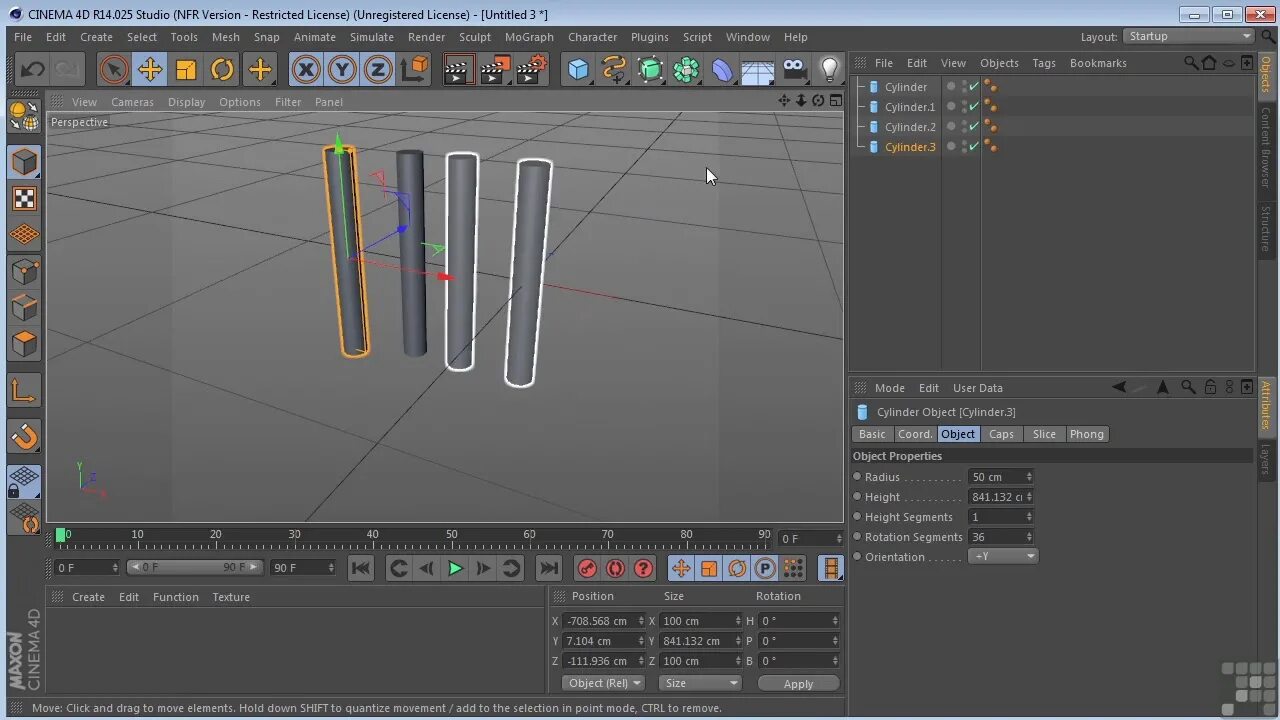Click the preview range slider bar
Screen dimensions: 1280x720
(x=195, y=567)
